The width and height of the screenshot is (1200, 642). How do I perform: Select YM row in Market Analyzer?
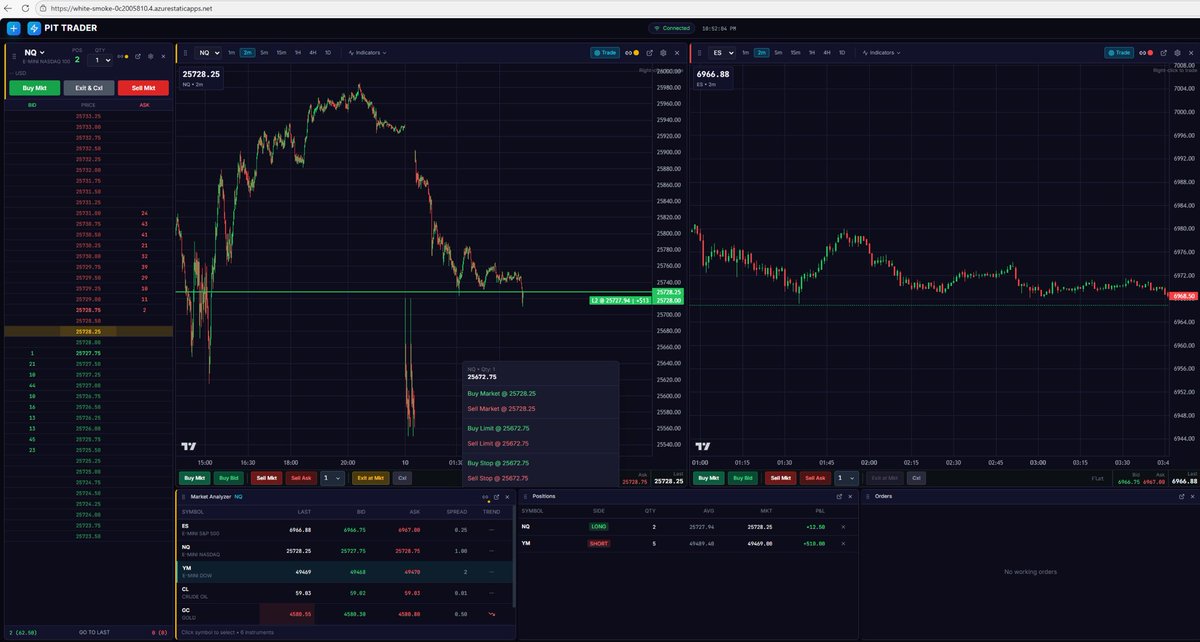pos(345,572)
